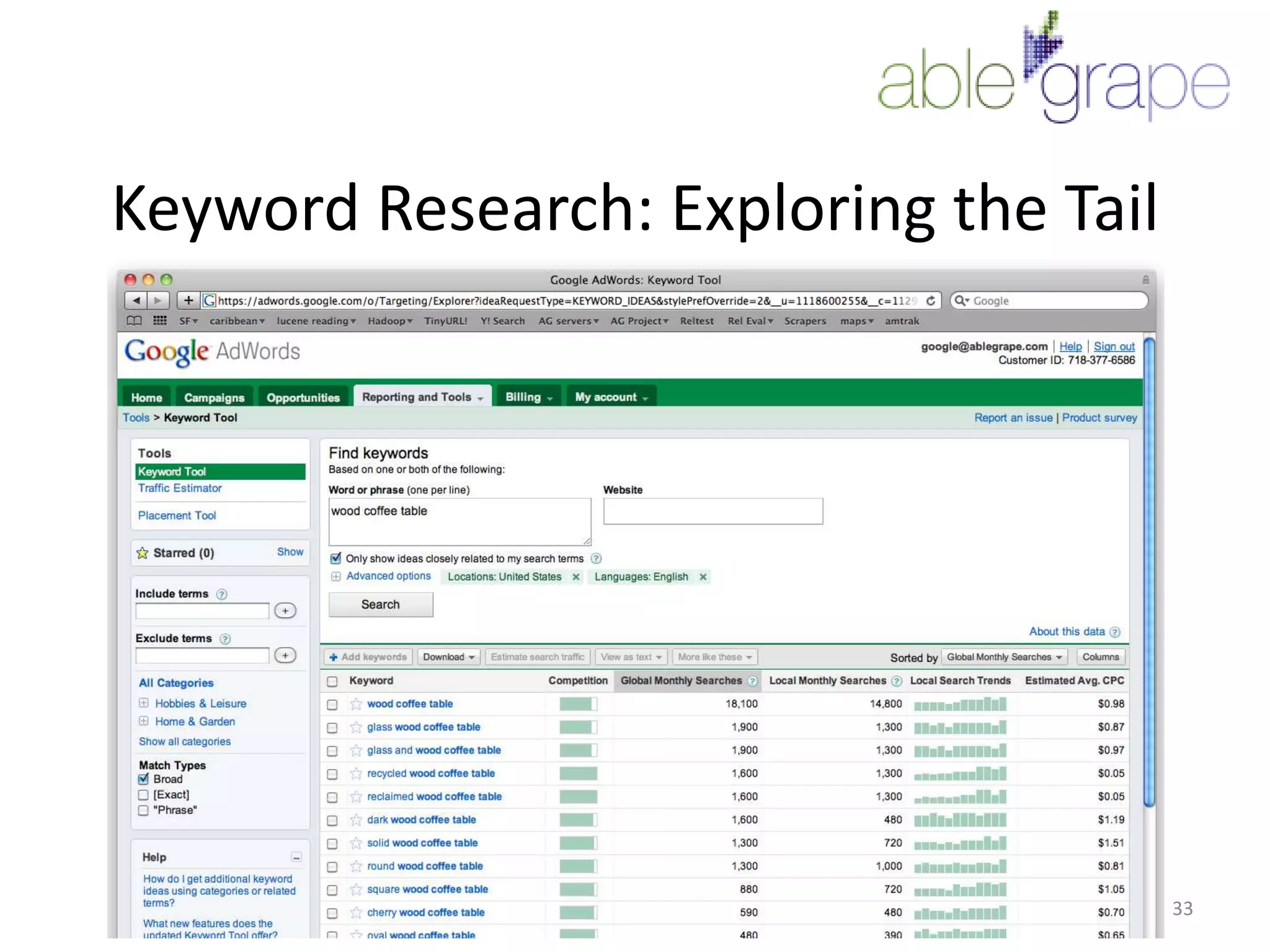Open help for Local Monthly Searches column

[x=897, y=681]
